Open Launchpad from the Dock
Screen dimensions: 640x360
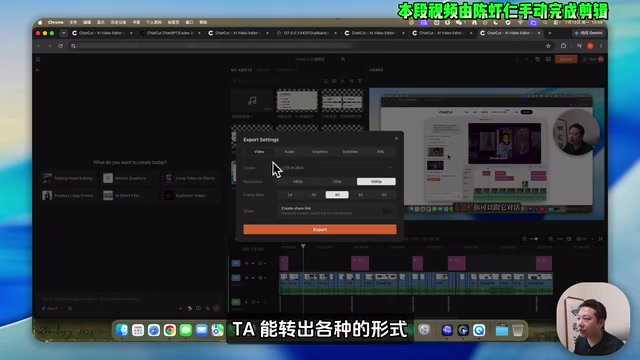point(138,330)
